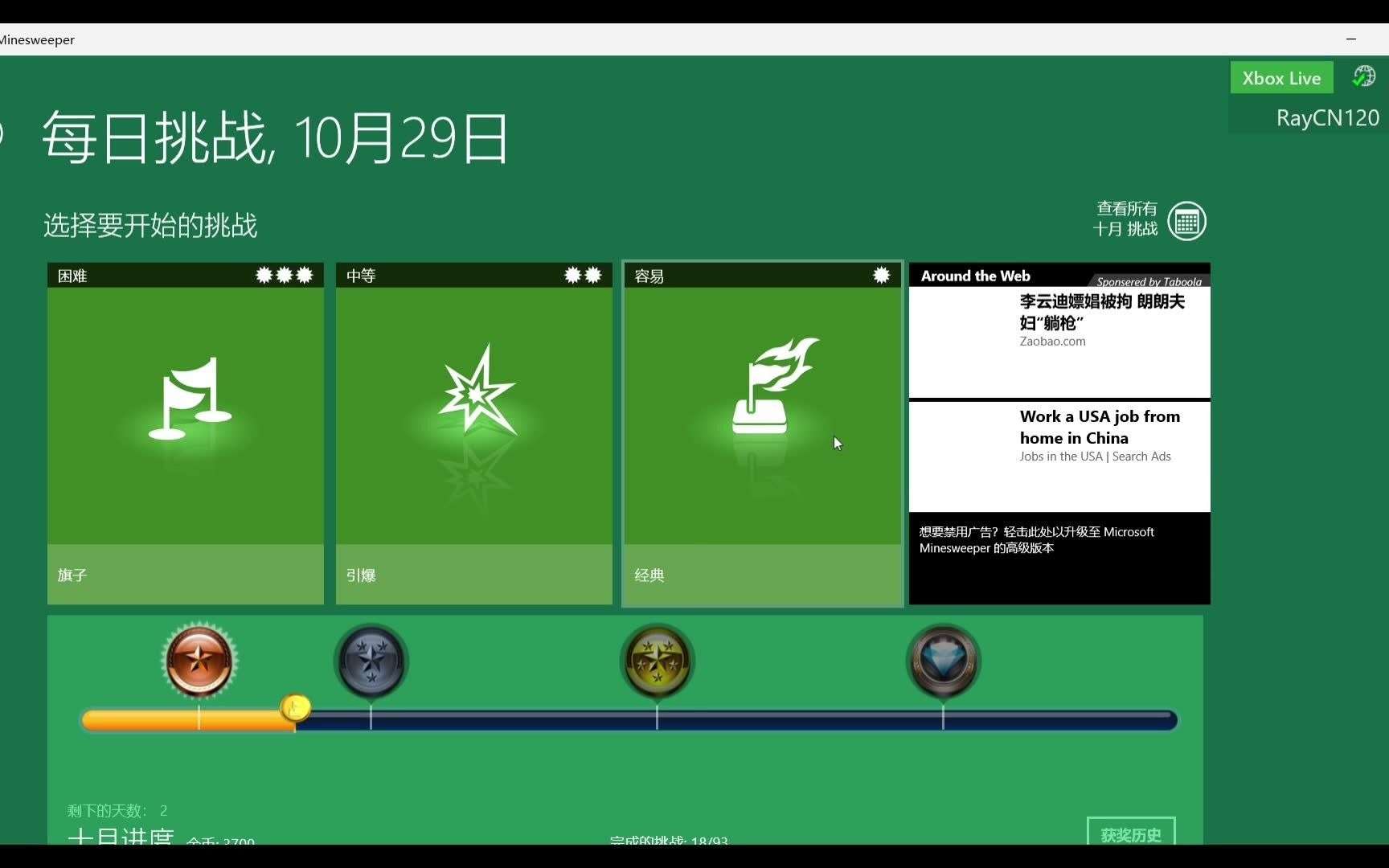
Task: Select the gold medal badge
Action: 658,661
